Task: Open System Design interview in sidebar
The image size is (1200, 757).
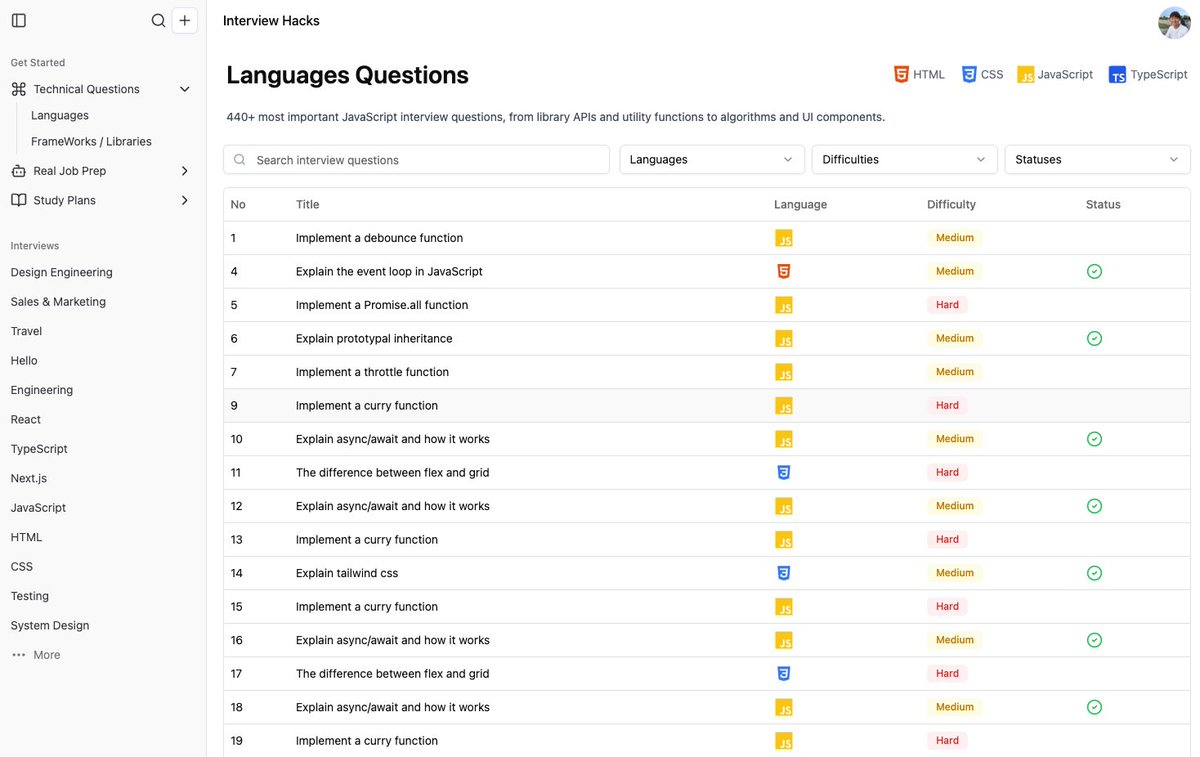Action: [x=50, y=625]
